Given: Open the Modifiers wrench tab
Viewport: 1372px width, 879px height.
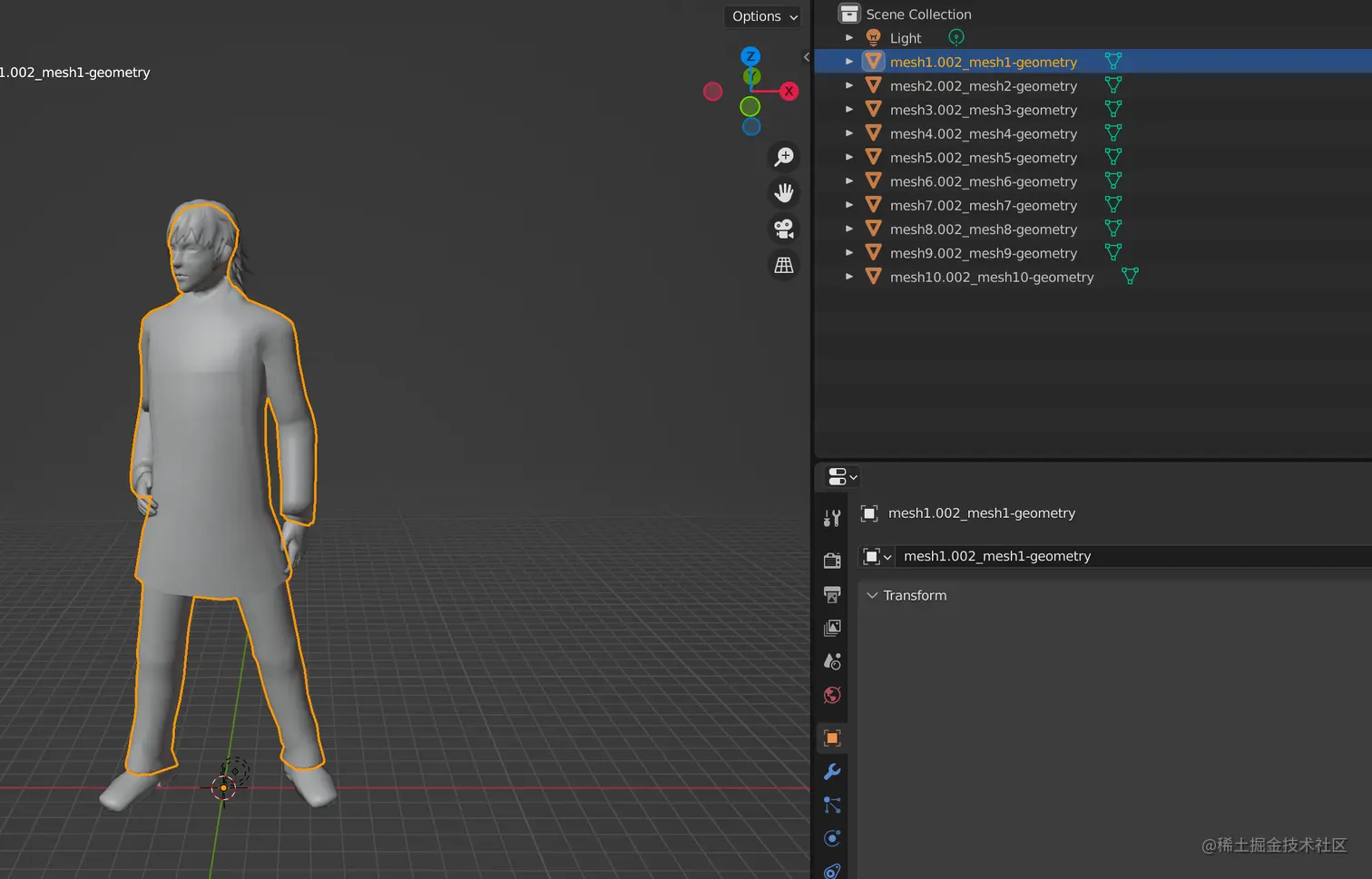Looking at the screenshot, I should pos(832,771).
